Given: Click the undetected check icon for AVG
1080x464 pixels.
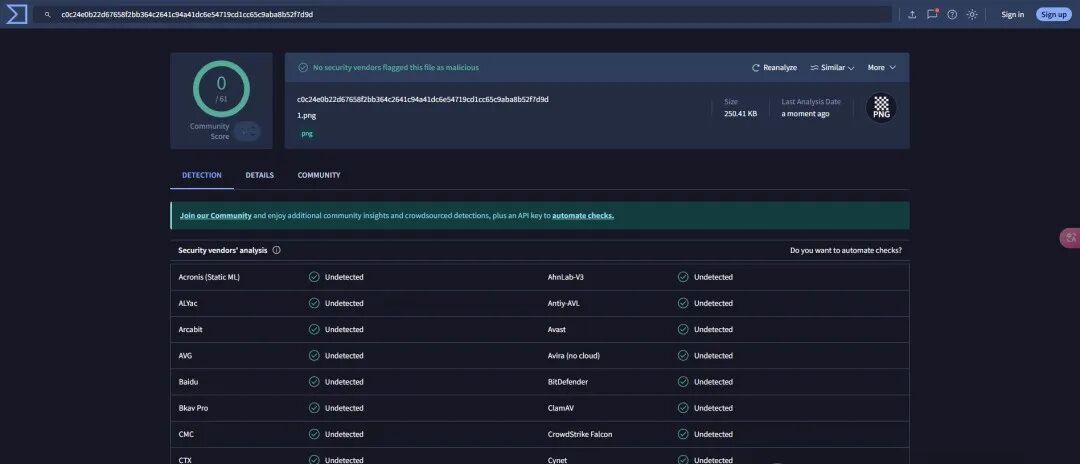Looking at the screenshot, I should (x=314, y=355).
